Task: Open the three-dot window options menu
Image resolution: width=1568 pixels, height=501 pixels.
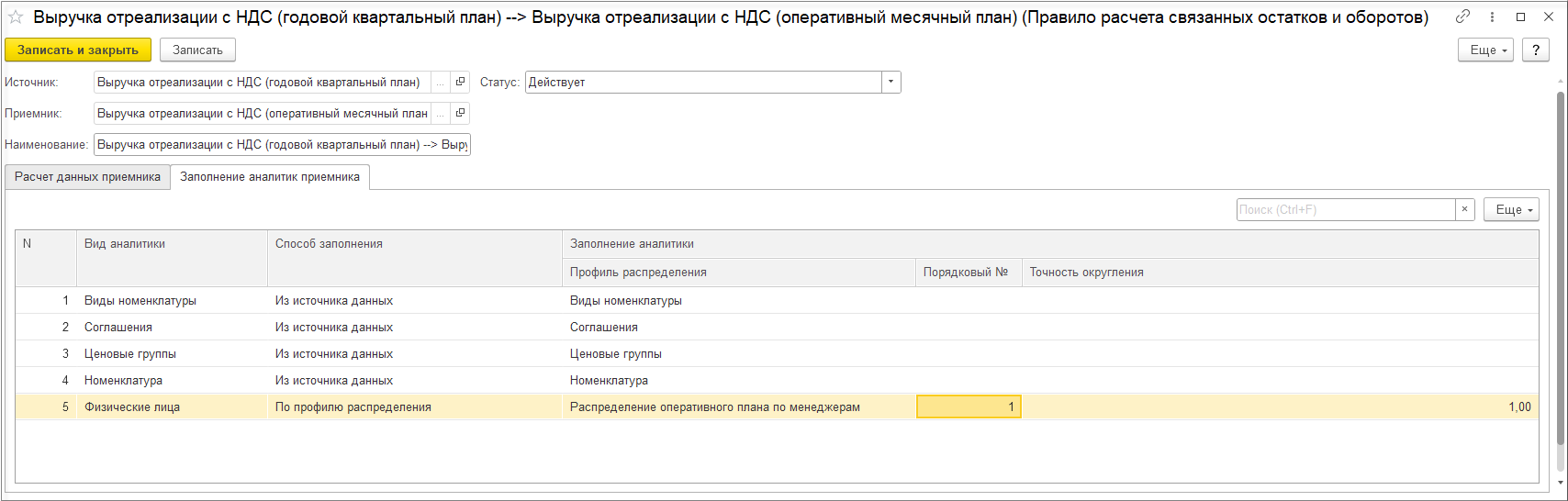Action: (1492, 17)
